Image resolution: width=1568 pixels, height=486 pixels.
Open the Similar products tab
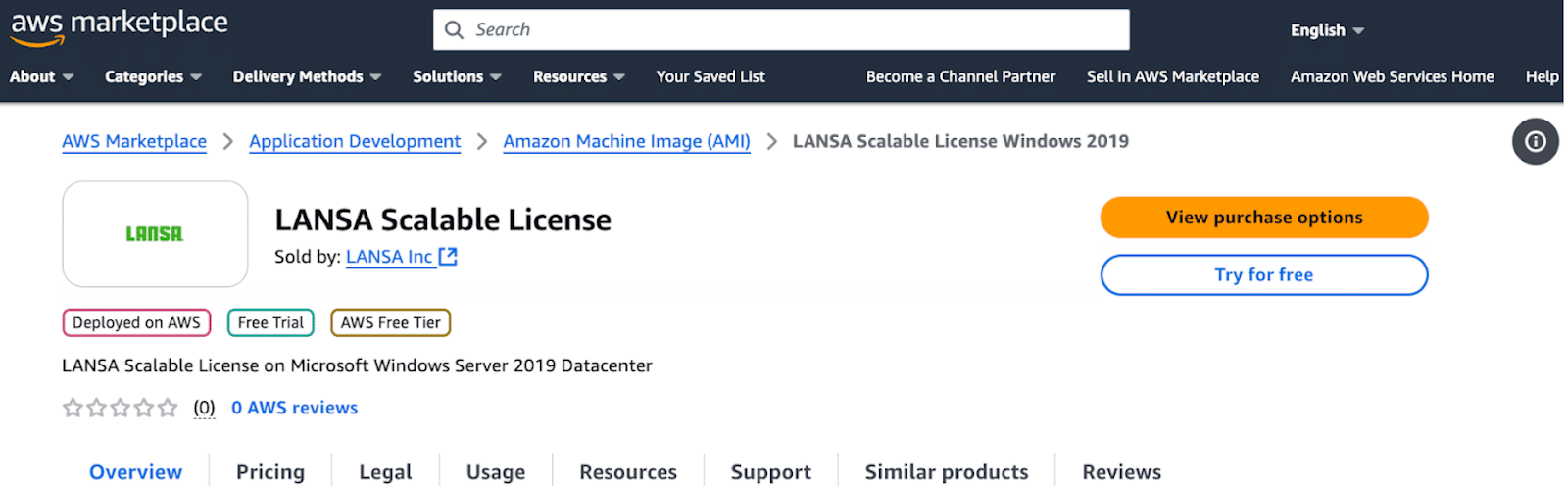point(947,471)
